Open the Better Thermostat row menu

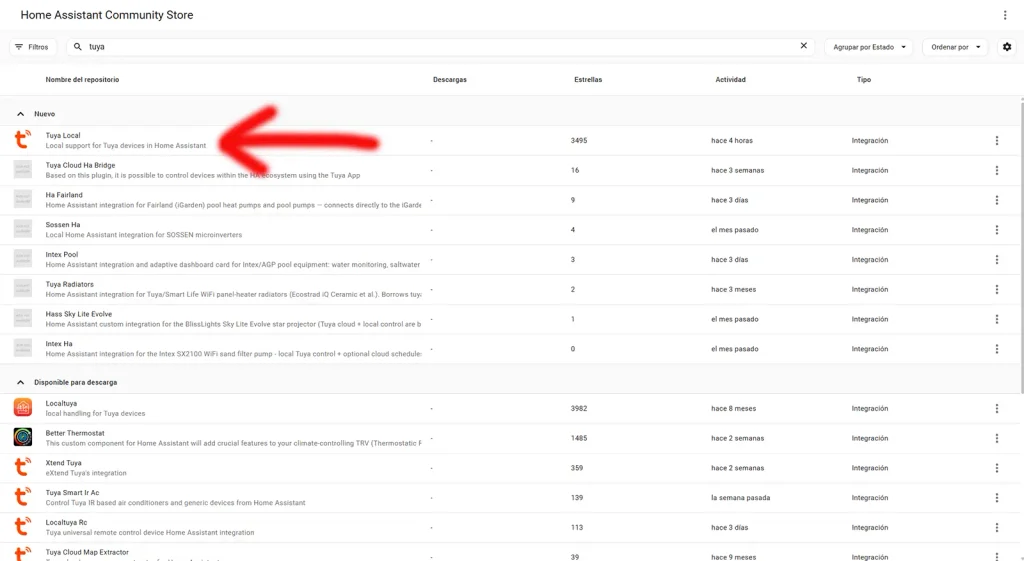tap(997, 438)
